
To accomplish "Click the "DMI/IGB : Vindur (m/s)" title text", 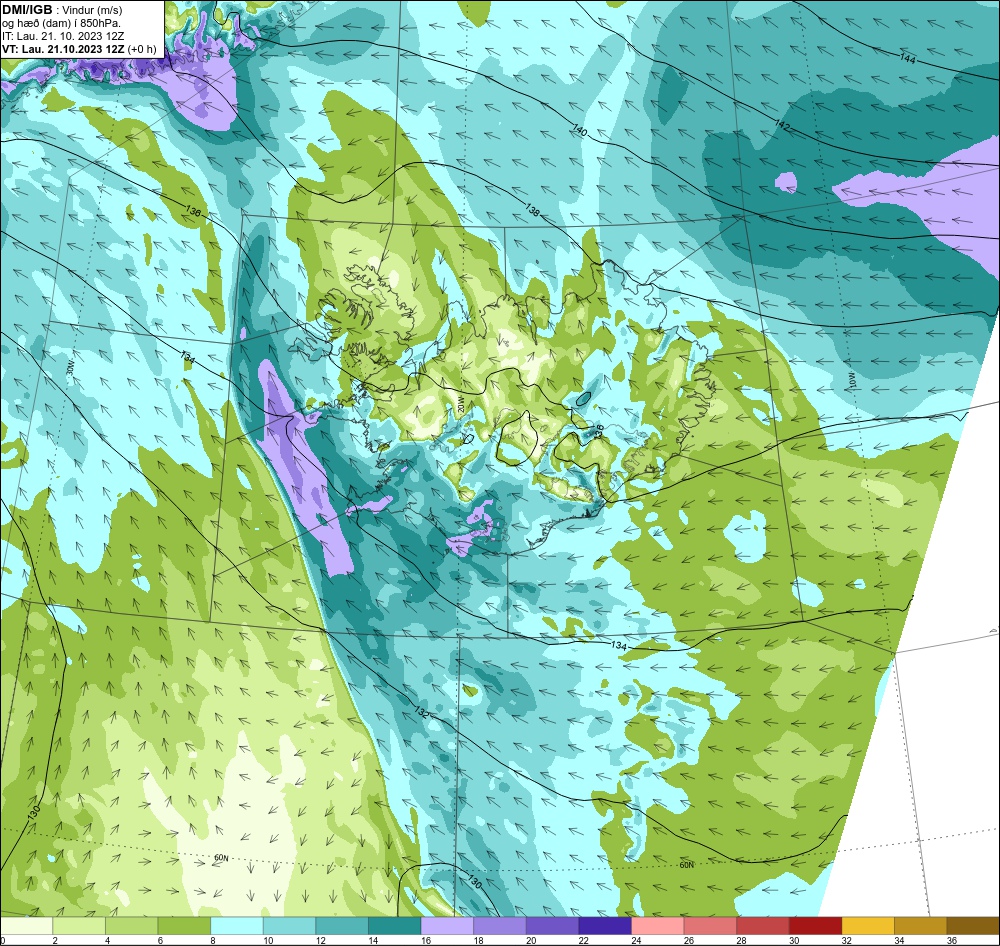I will tap(62, 10).
